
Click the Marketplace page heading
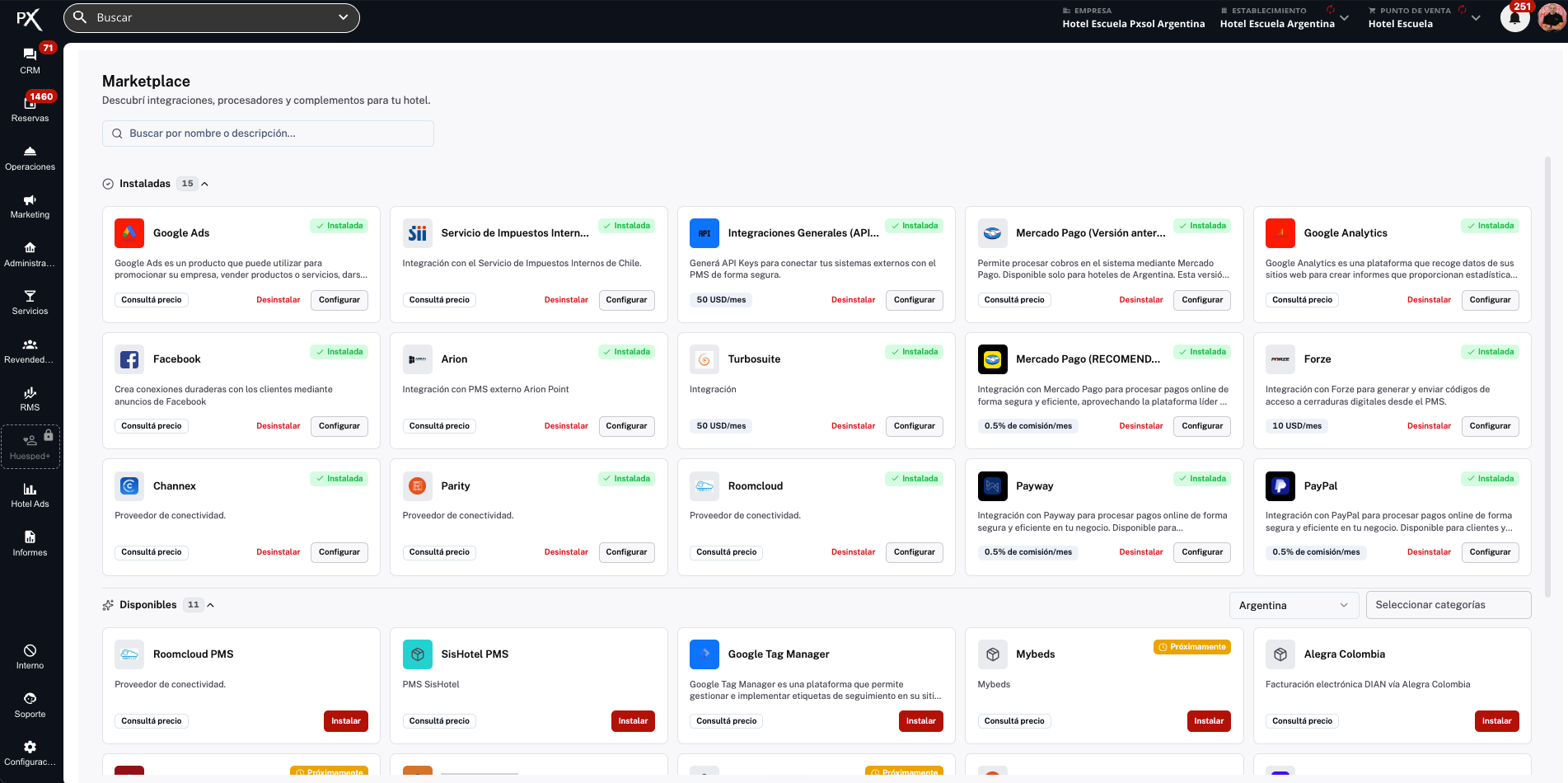click(146, 81)
